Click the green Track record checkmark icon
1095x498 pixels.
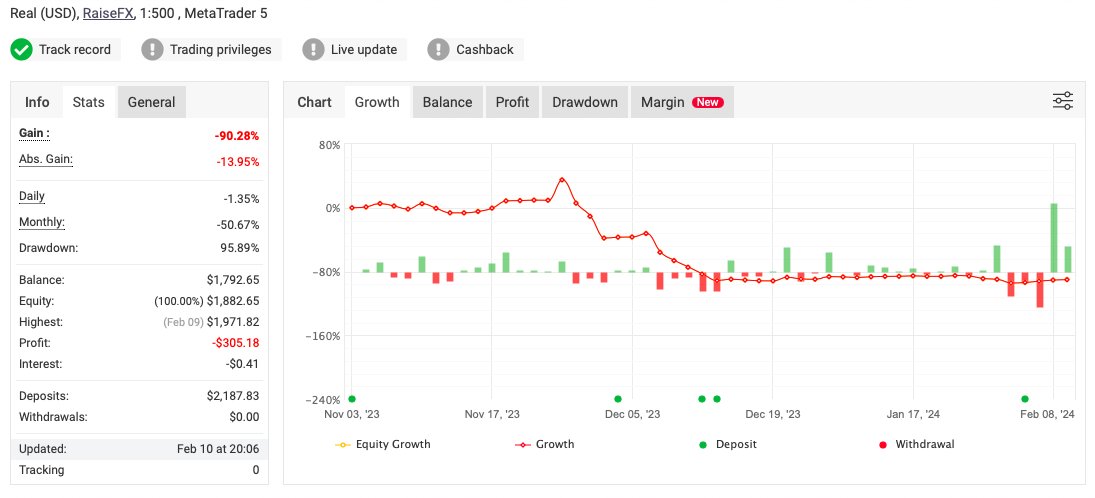click(22, 49)
